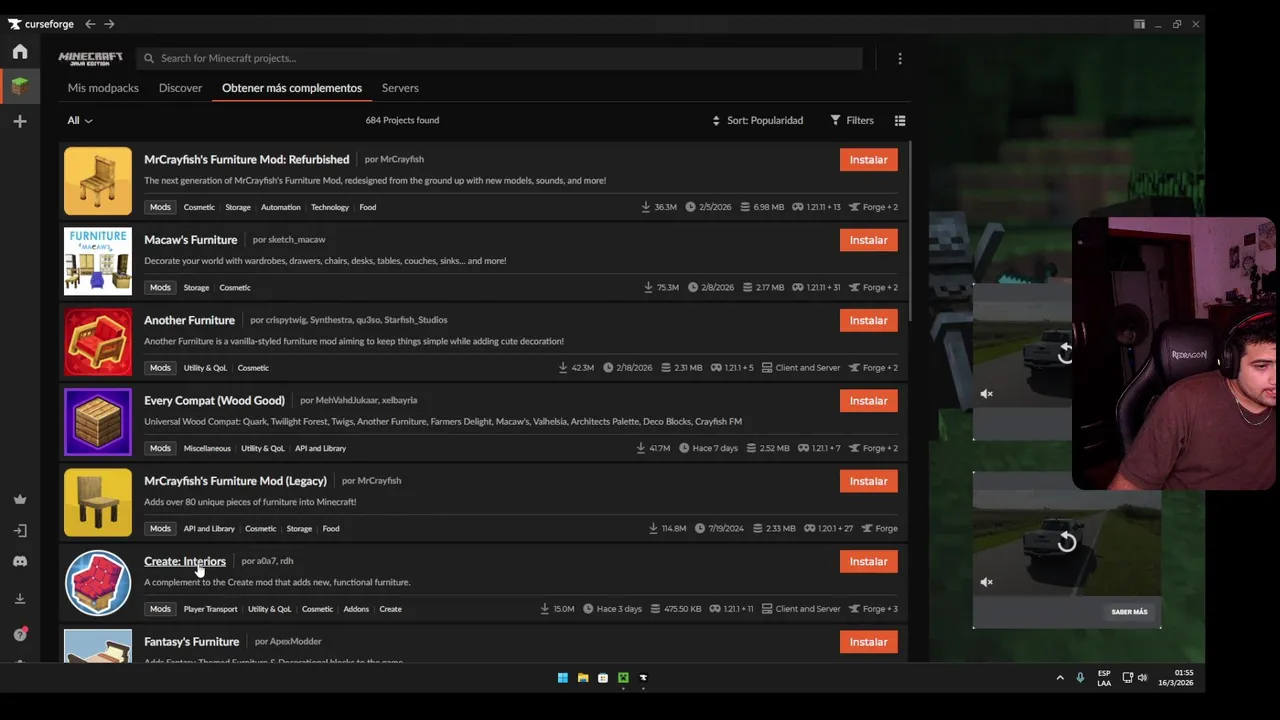Open the CurseForge panel layout titlebar icon
Image resolution: width=1280 pixels, height=720 pixels.
tap(1139, 24)
